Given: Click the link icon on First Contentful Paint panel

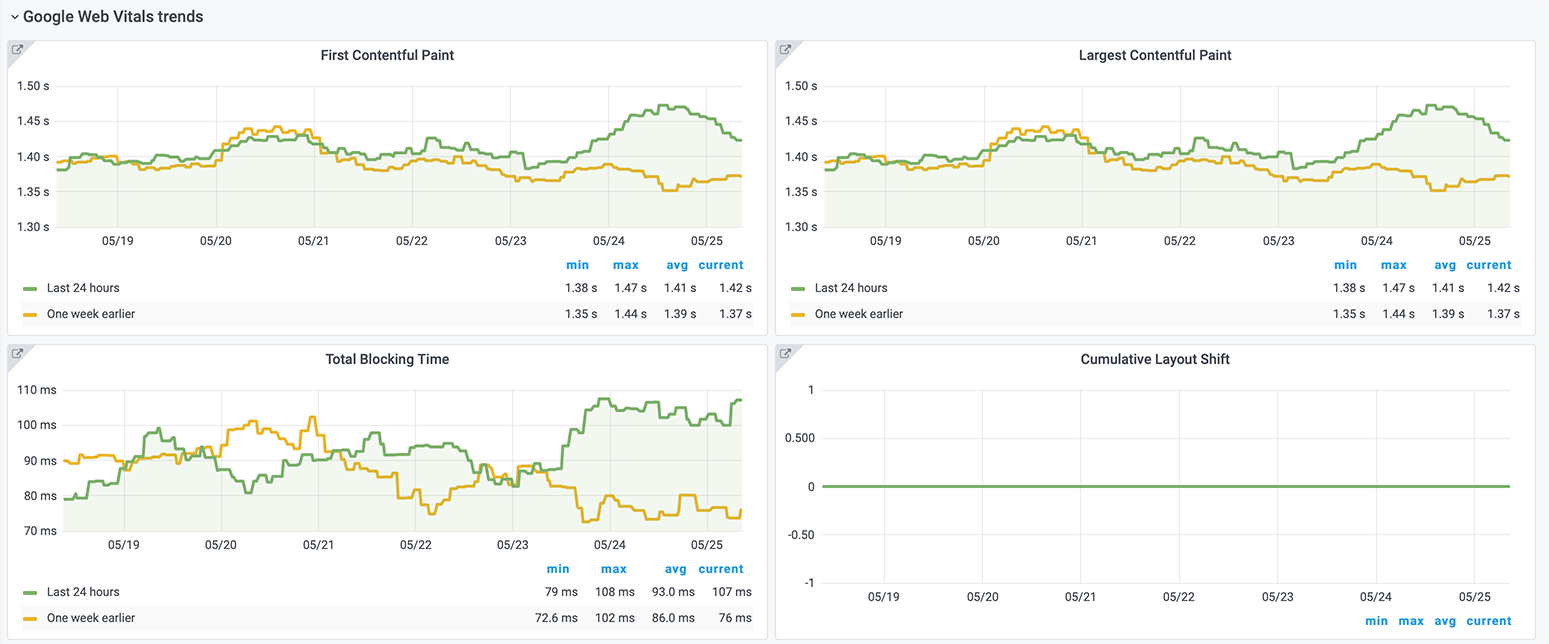Looking at the screenshot, I should 17,50.
